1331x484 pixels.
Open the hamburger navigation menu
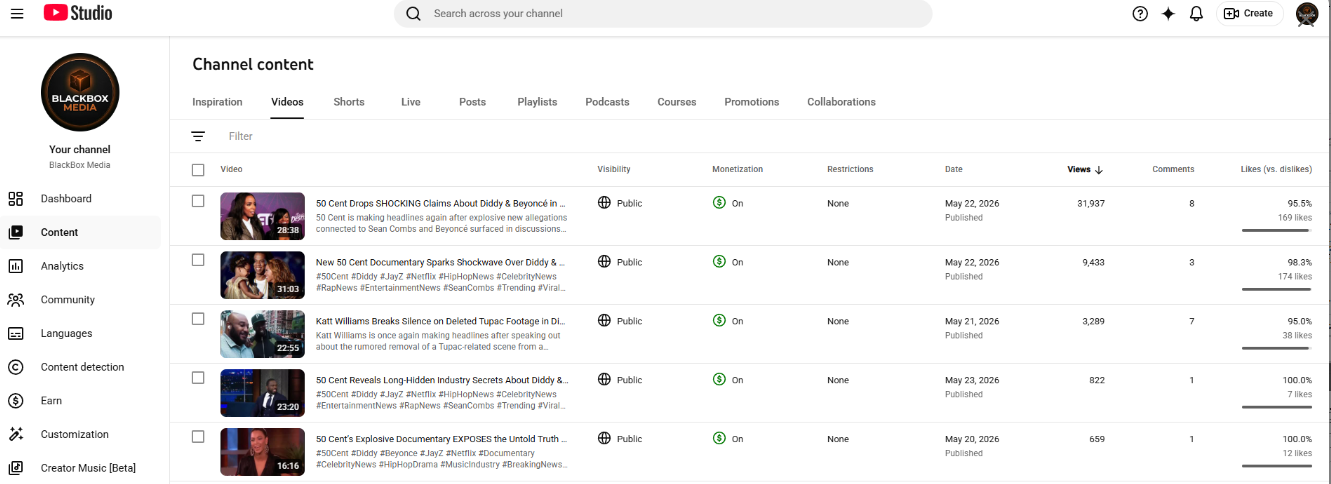[17, 13]
